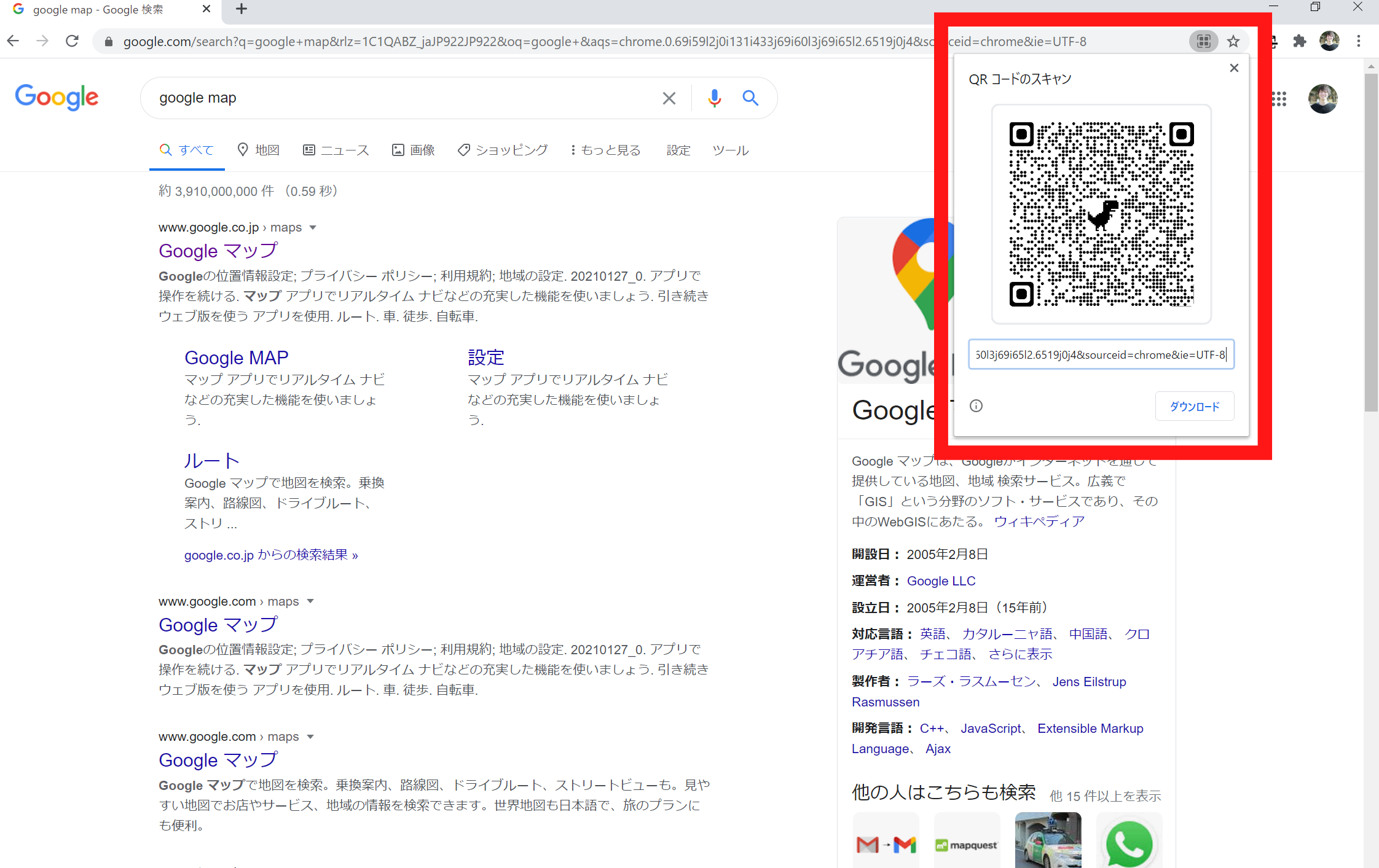
Task: Click the チェコ語 link
Action: coord(945,654)
